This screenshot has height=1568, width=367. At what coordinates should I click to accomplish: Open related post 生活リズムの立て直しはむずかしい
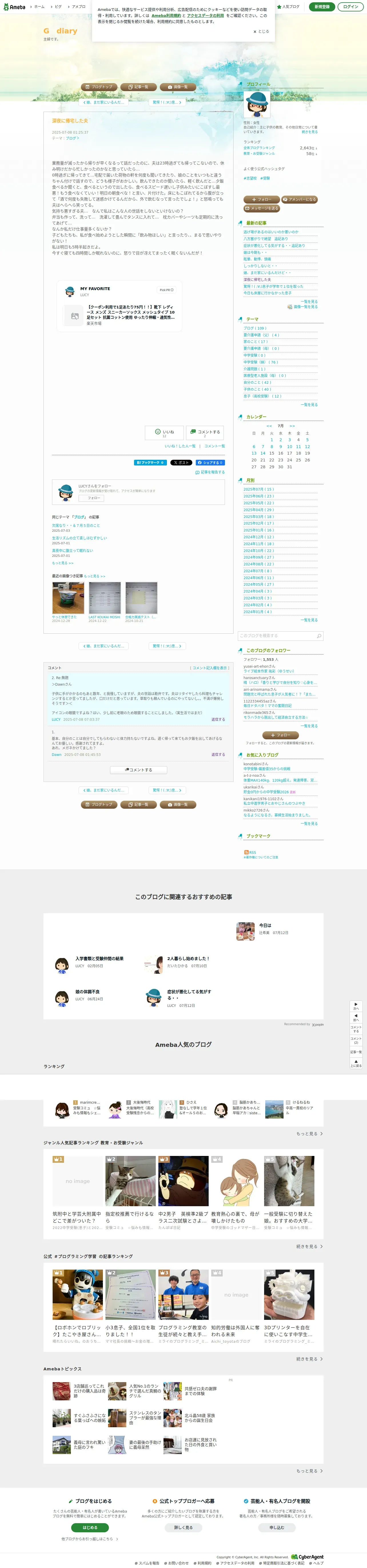click(x=79, y=538)
